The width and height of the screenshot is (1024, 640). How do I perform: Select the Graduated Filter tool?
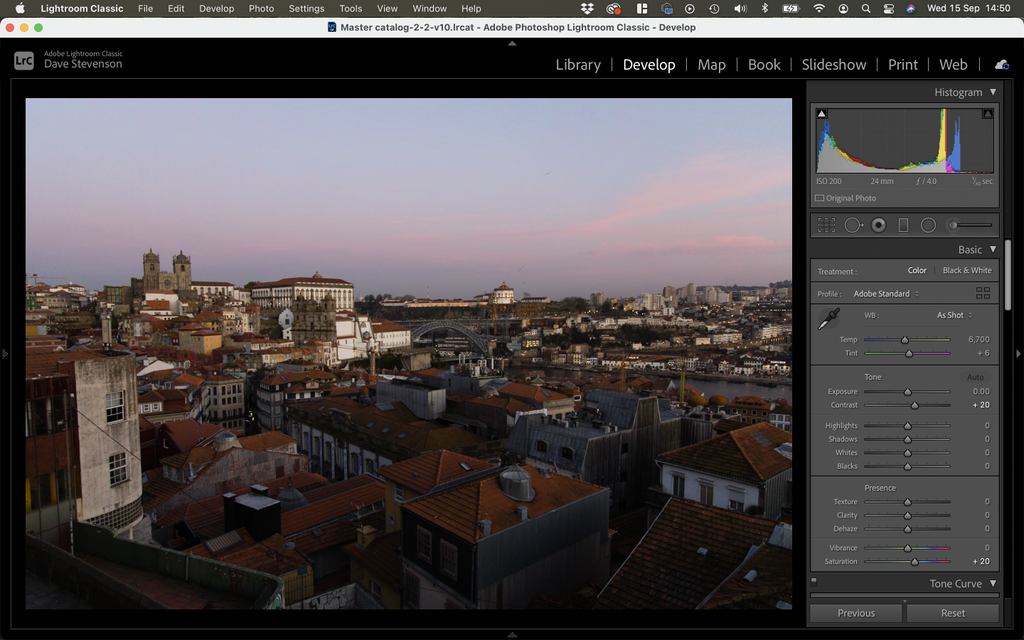pos(903,225)
